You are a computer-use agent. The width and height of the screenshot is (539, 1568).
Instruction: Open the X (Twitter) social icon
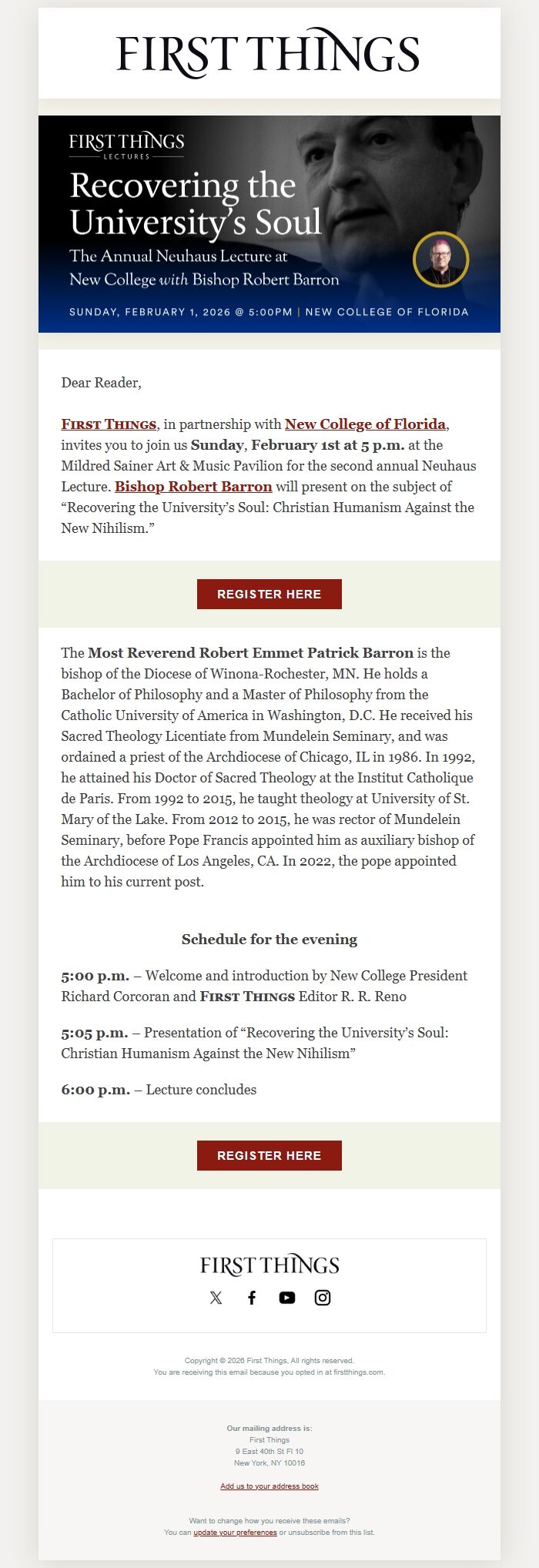[x=216, y=1298]
